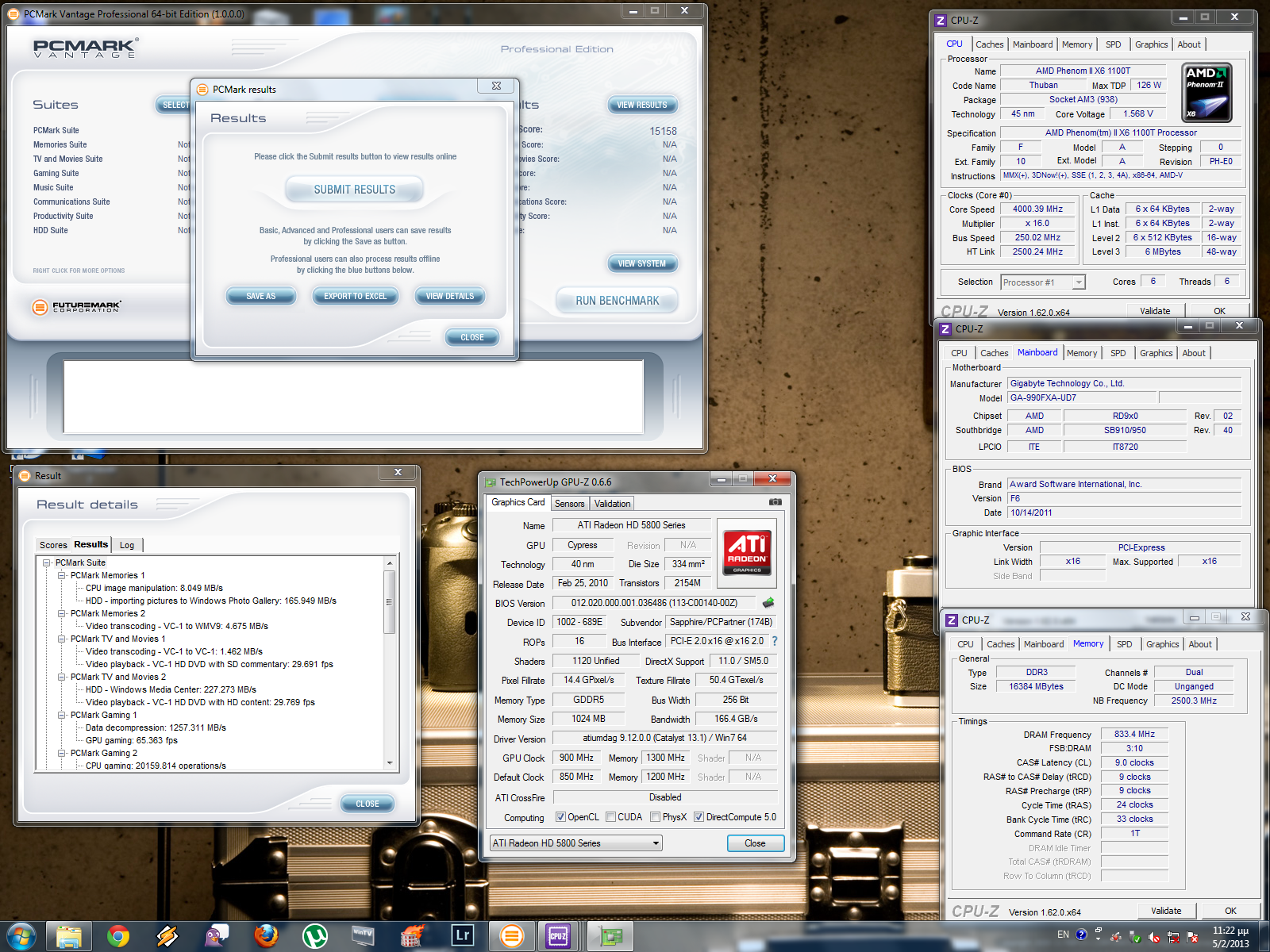Select HDD Suite in the Suites list

(x=50, y=230)
